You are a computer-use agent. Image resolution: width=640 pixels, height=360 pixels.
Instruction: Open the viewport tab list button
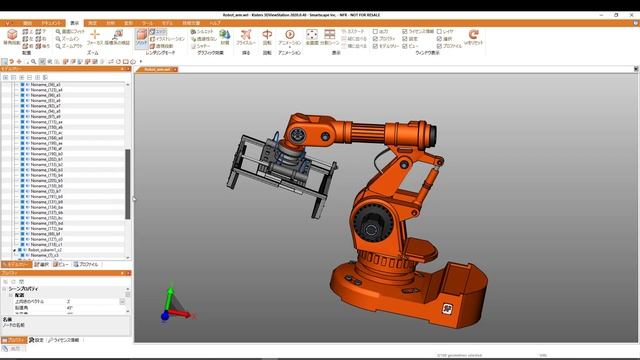click(x=636, y=69)
